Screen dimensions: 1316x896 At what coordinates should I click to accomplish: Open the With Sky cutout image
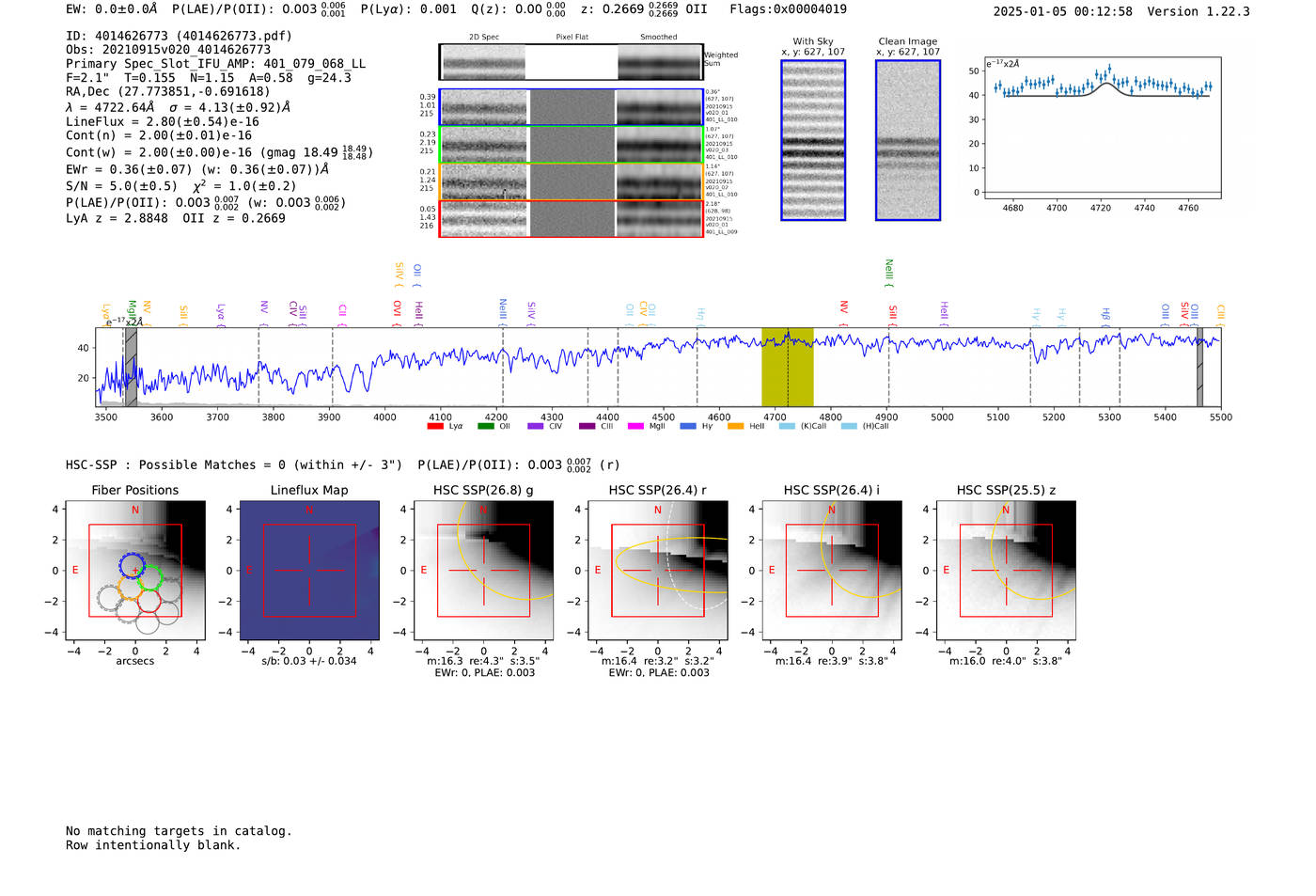point(813,140)
